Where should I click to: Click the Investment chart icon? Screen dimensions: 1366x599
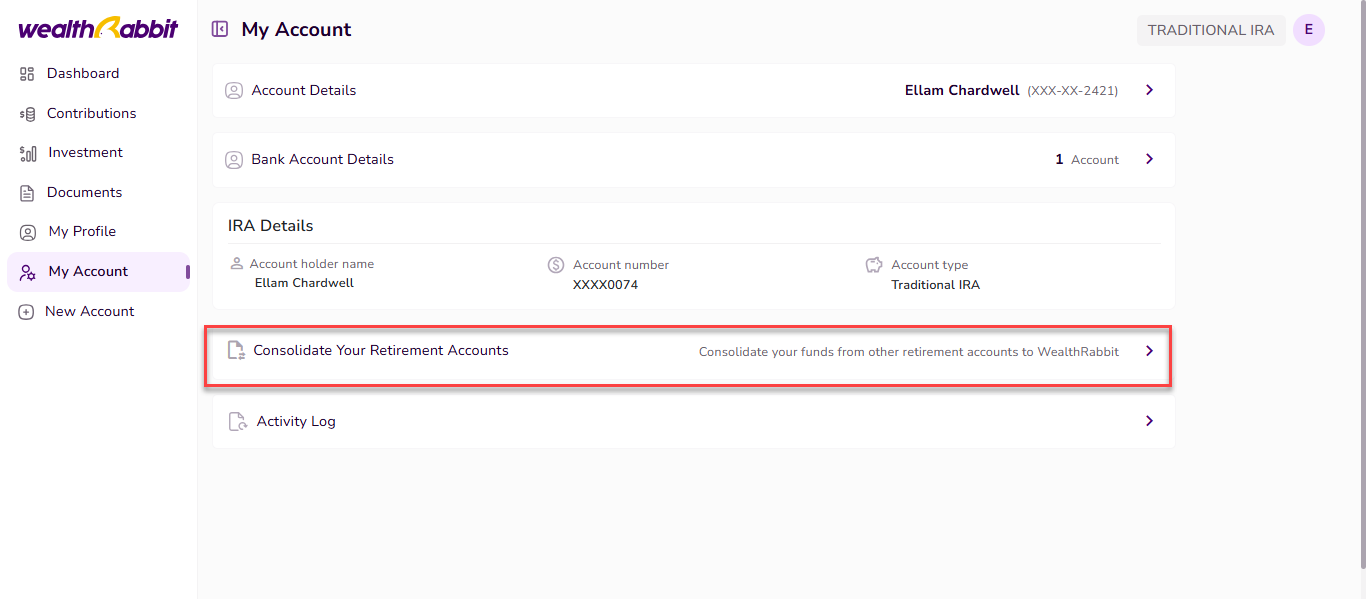click(x=28, y=153)
